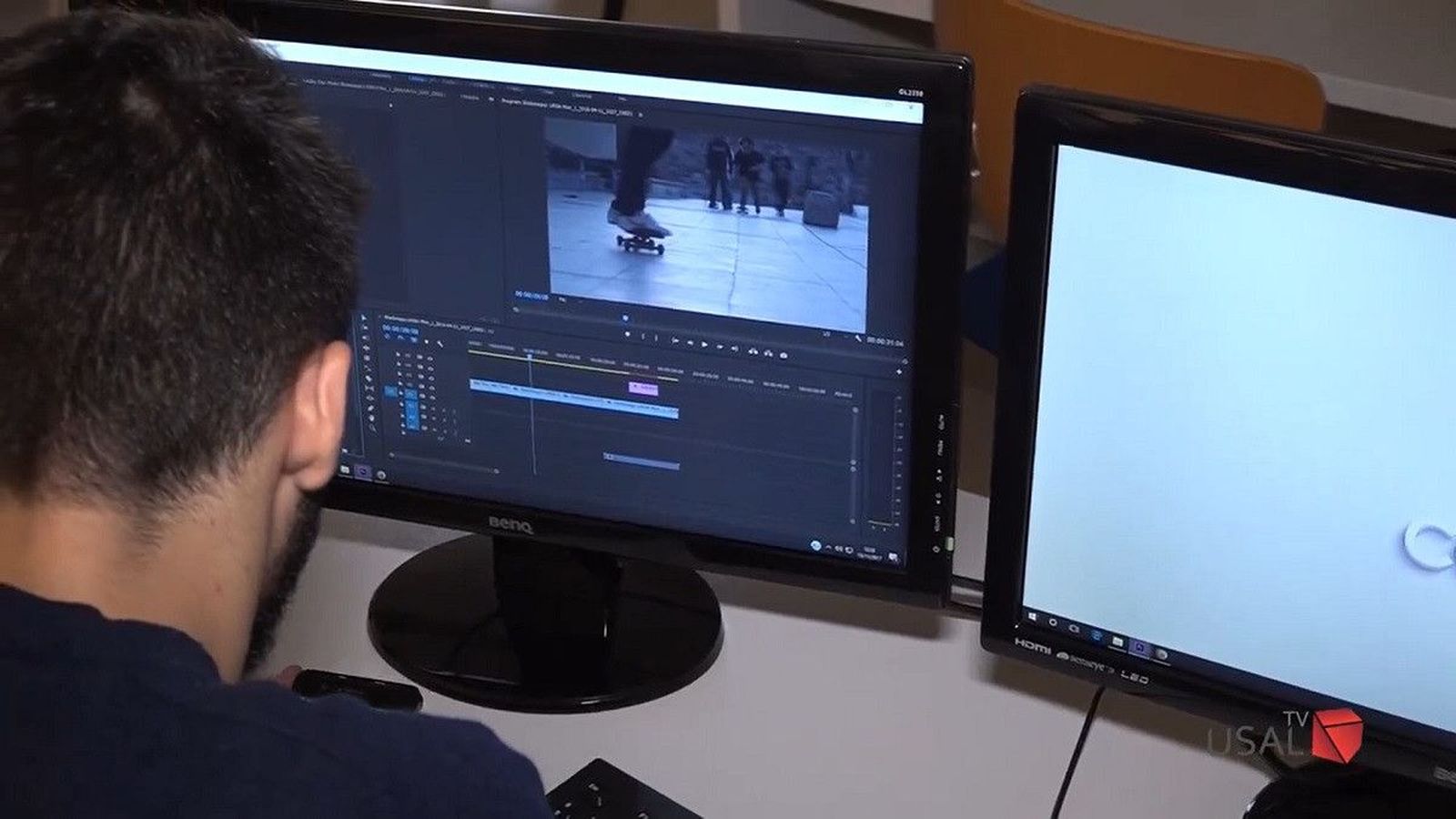Click the playhead on the timeline ruler
Screen dimensions: 1456x819
pyautogui.click(x=531, y=356)
